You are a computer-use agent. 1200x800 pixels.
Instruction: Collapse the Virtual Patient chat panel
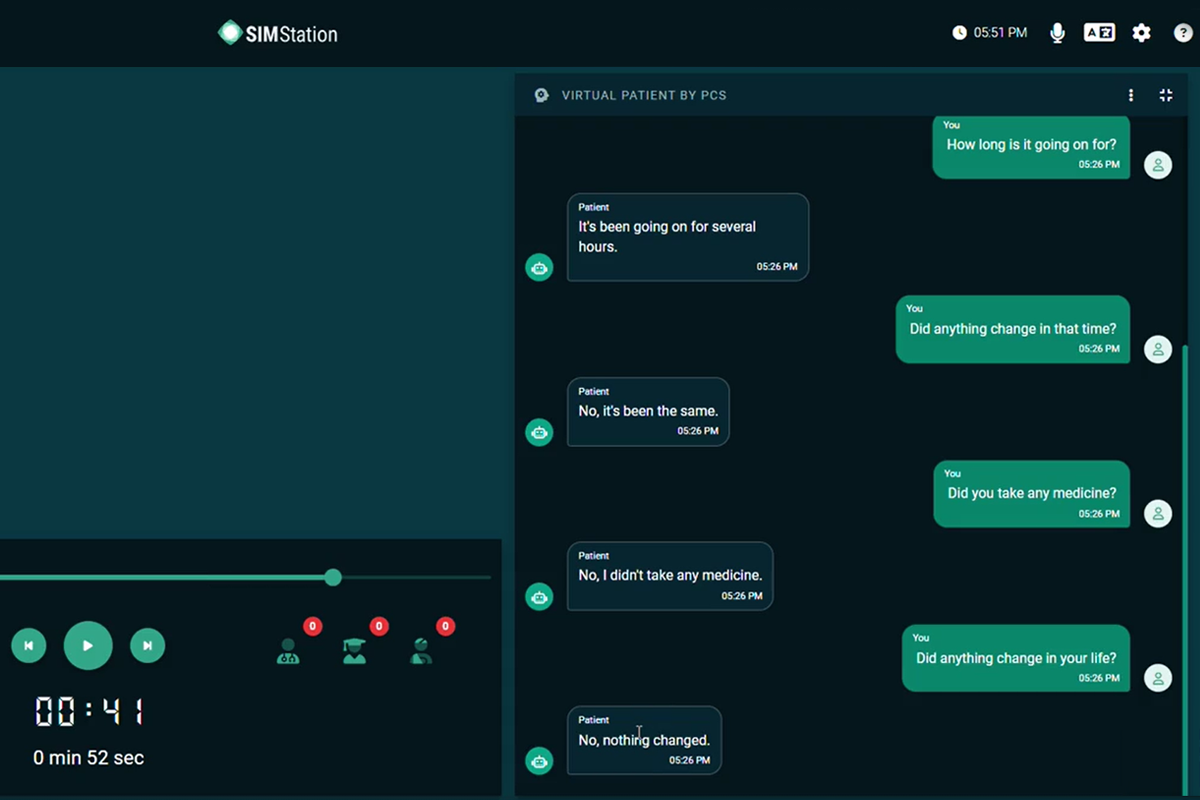[x=1166, y=95]
